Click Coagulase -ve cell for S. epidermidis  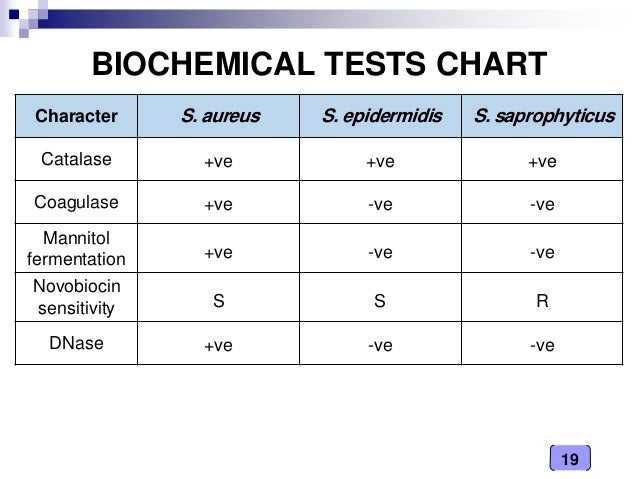click(380, 204)
